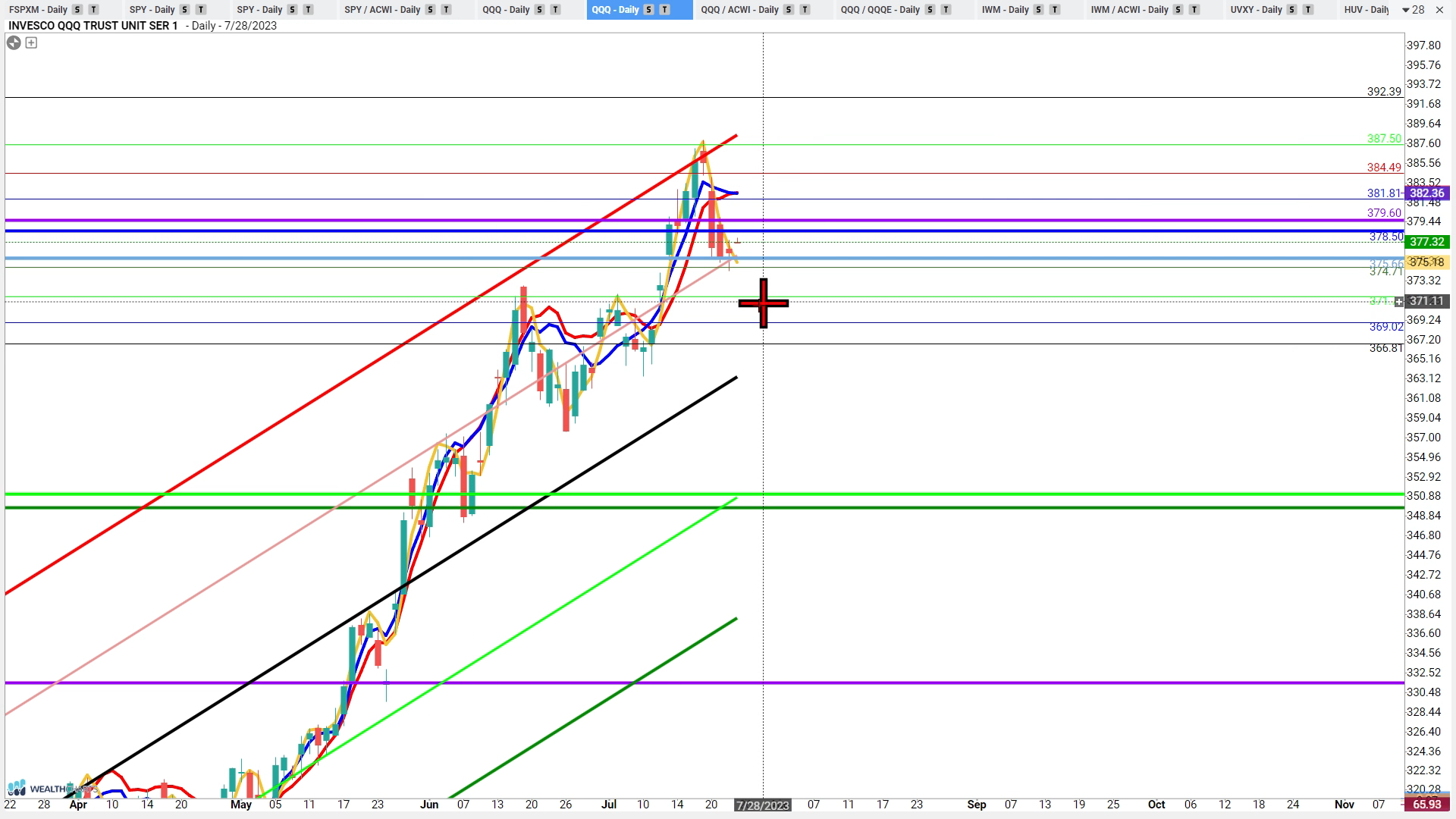Viewport: 1456px width, 819px height.
Task: Select the blue 378.50 level label
Action: (x=1386, y=237)
